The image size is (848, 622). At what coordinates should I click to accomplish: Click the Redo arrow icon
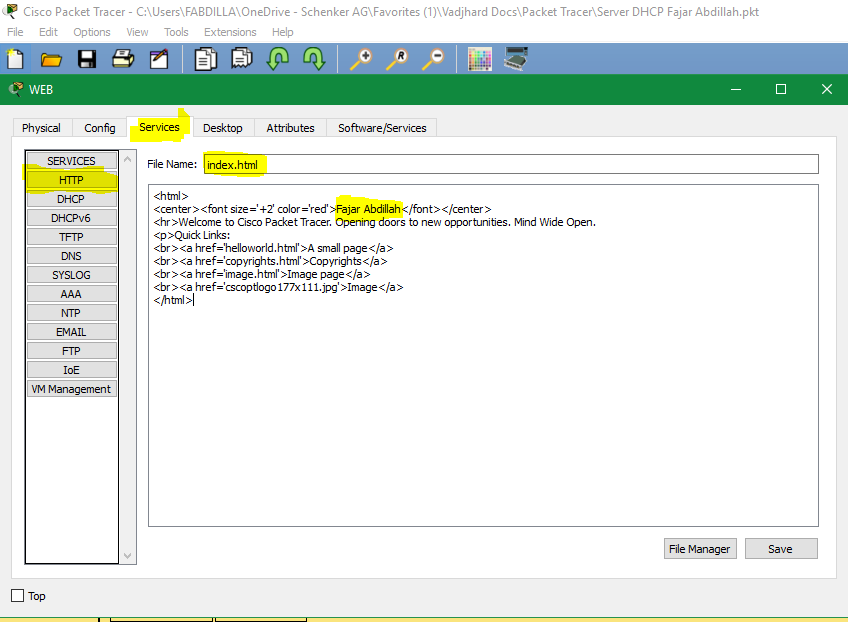[x=314, y=59]
